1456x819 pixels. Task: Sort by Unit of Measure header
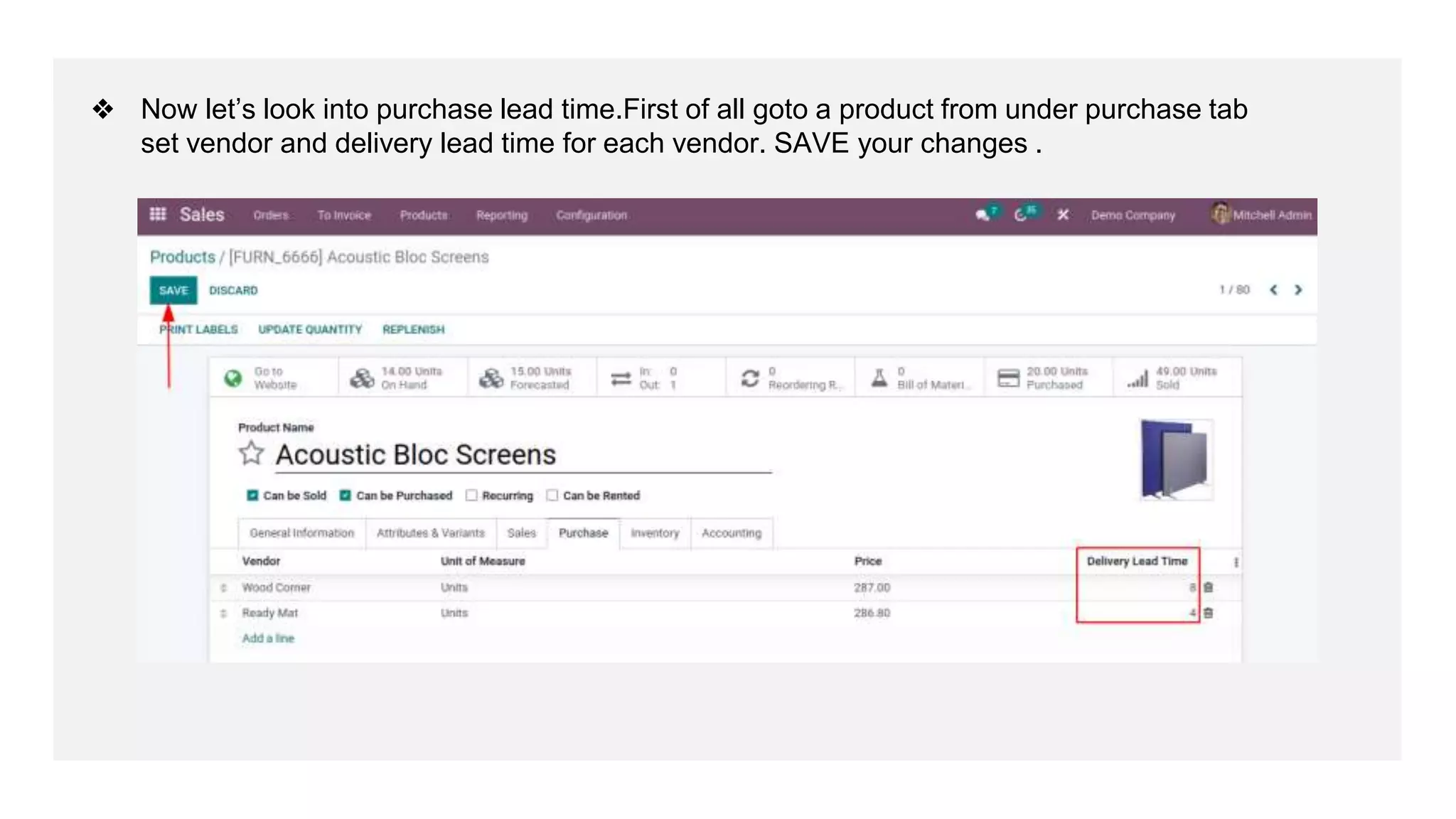[x=483, y=562]
